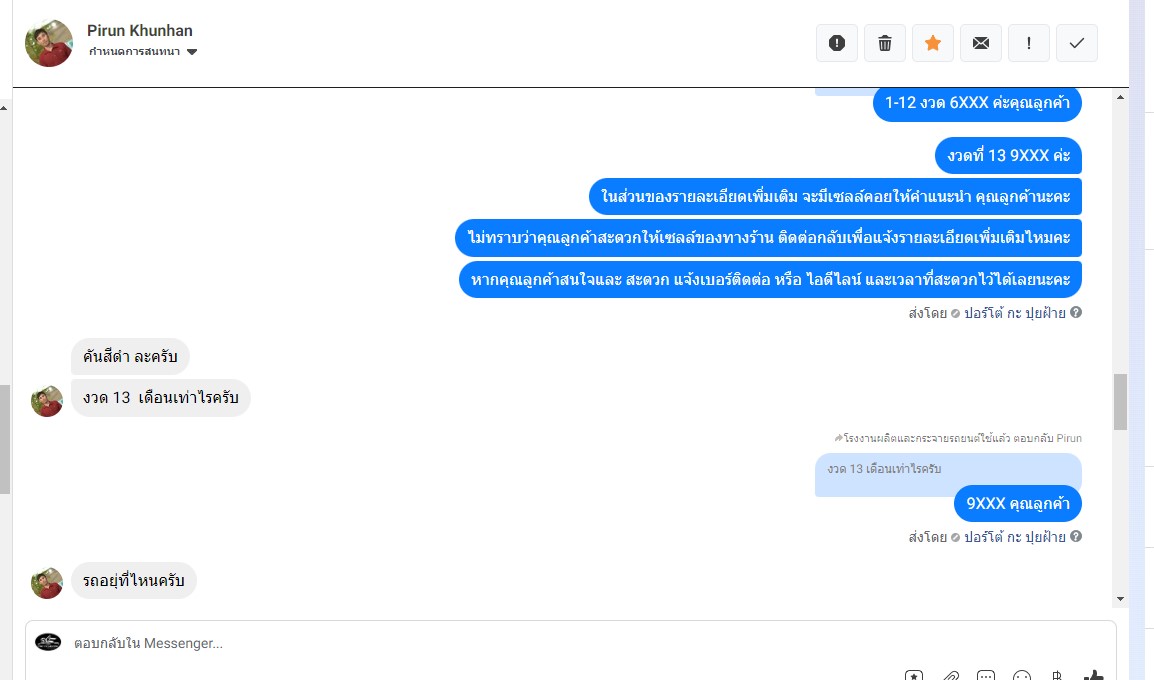Mark conversation as spam via octagon icon

(837, 43)
